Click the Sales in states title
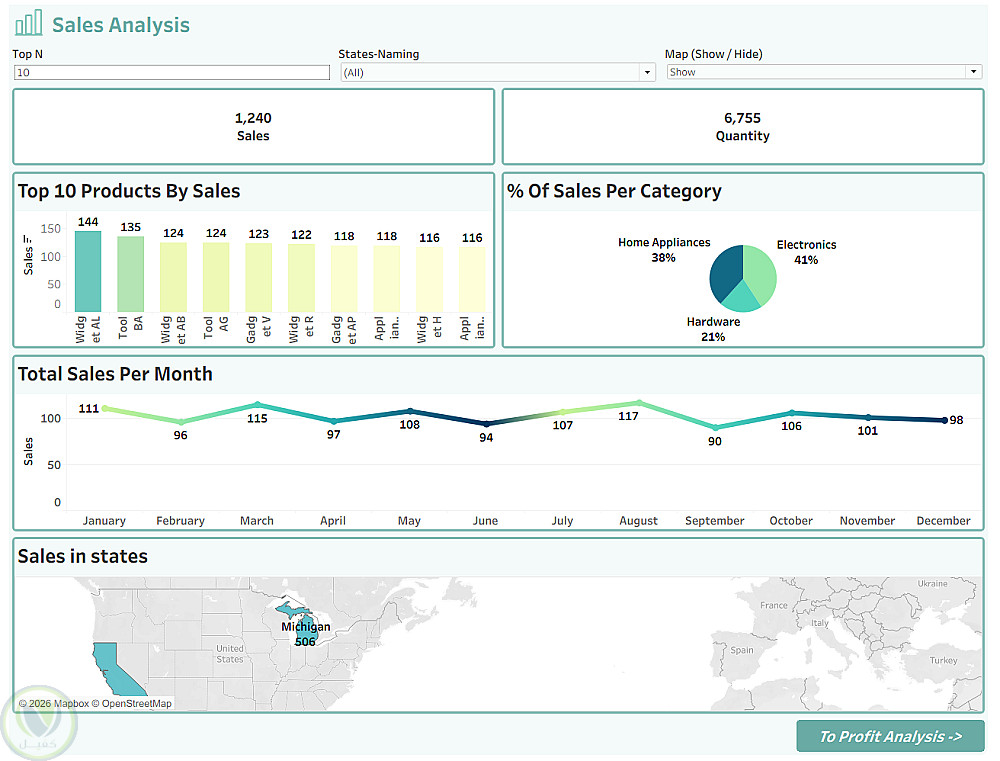The image size is (1000, 761). point(83,556)
